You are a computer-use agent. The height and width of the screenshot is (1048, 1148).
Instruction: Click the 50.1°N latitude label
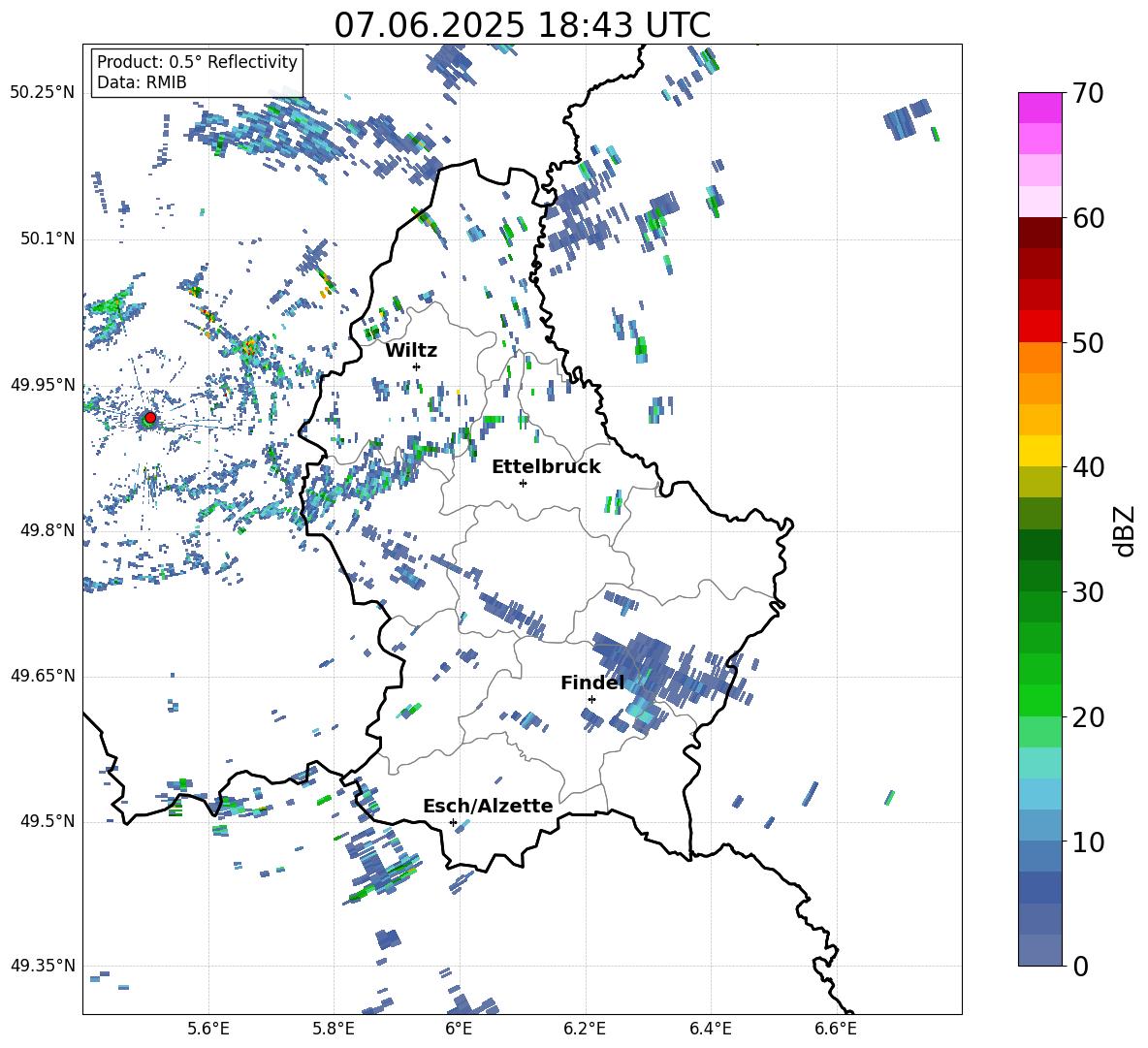[x=47, y=238]
